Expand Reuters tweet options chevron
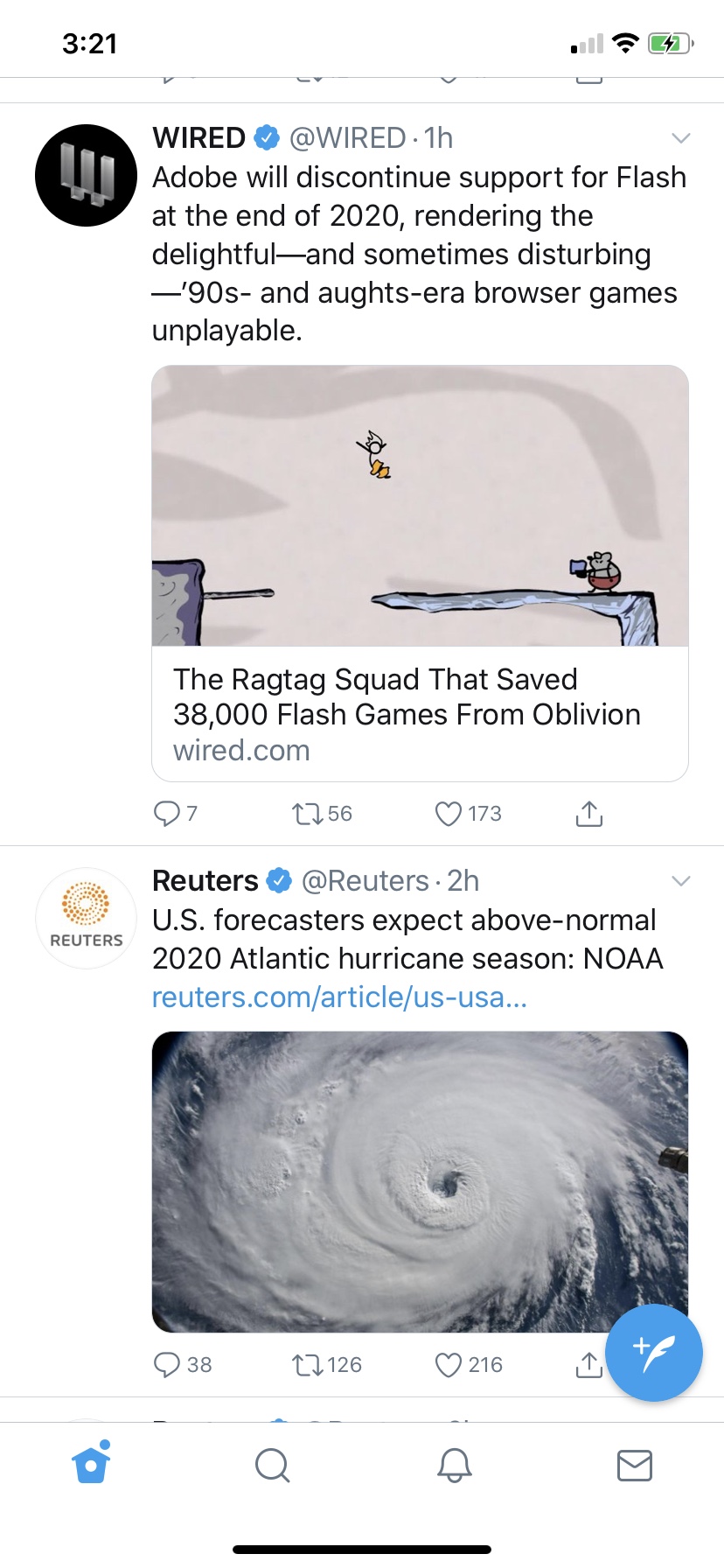The height and width of the screenshot is (1568, 724). (680, 881)
